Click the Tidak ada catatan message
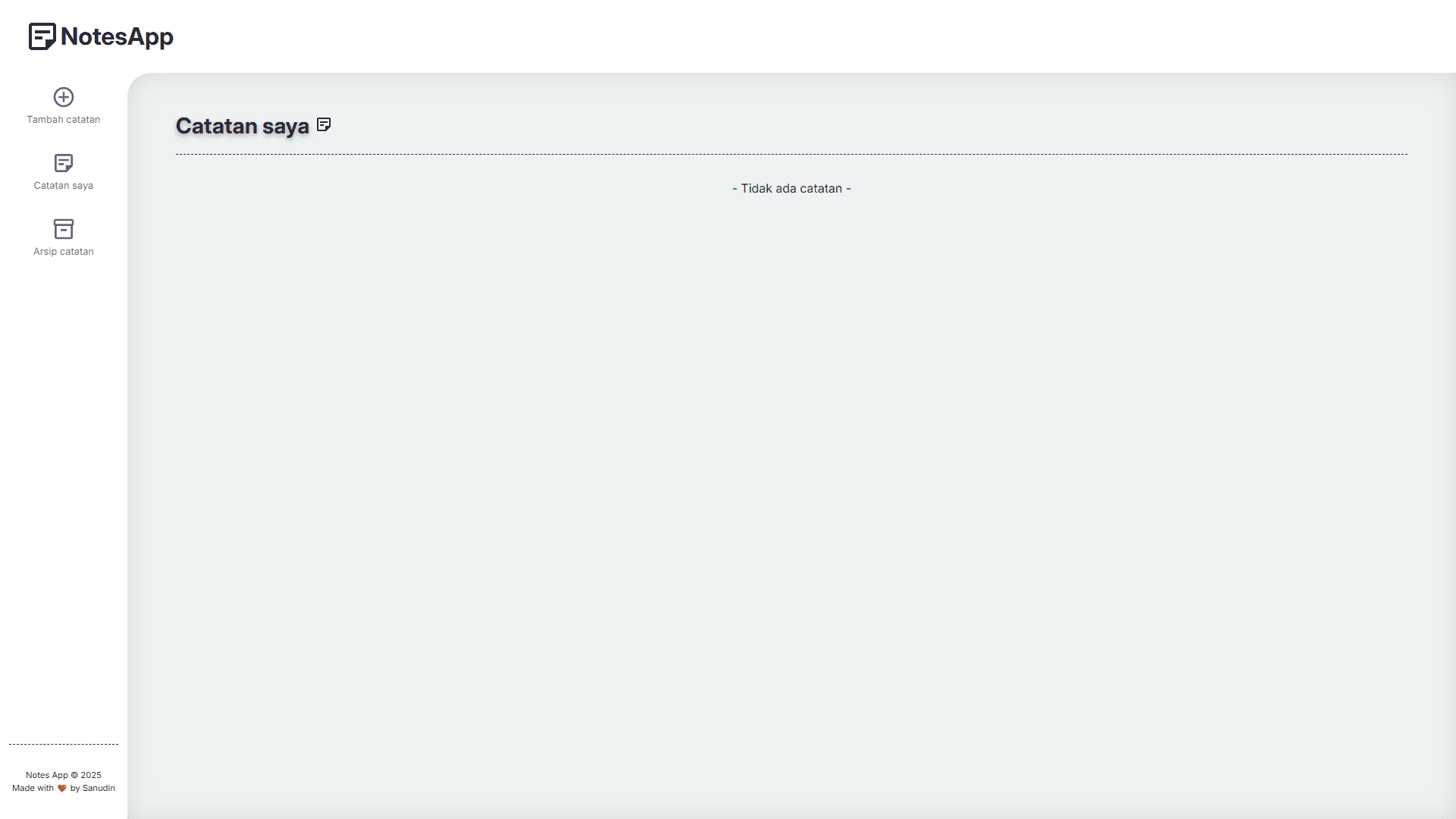Image resolution: width=1456 pixels, height=819 pixels. (791, 189)
